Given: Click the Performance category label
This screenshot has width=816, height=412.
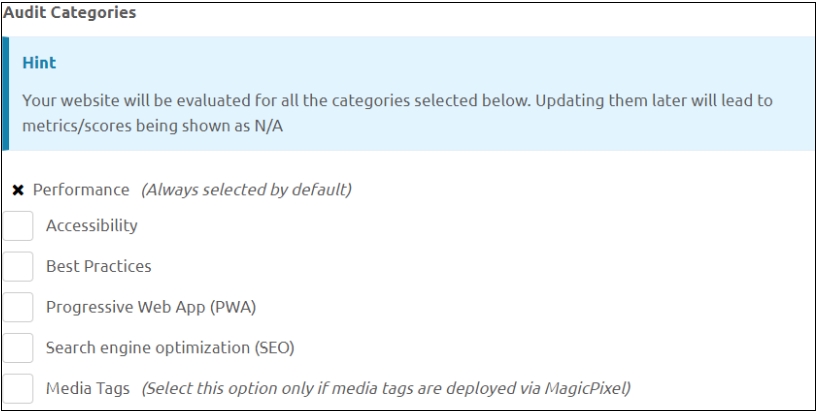Looking at the screenshot, I should pyautogui.click(x=82, y=190).
